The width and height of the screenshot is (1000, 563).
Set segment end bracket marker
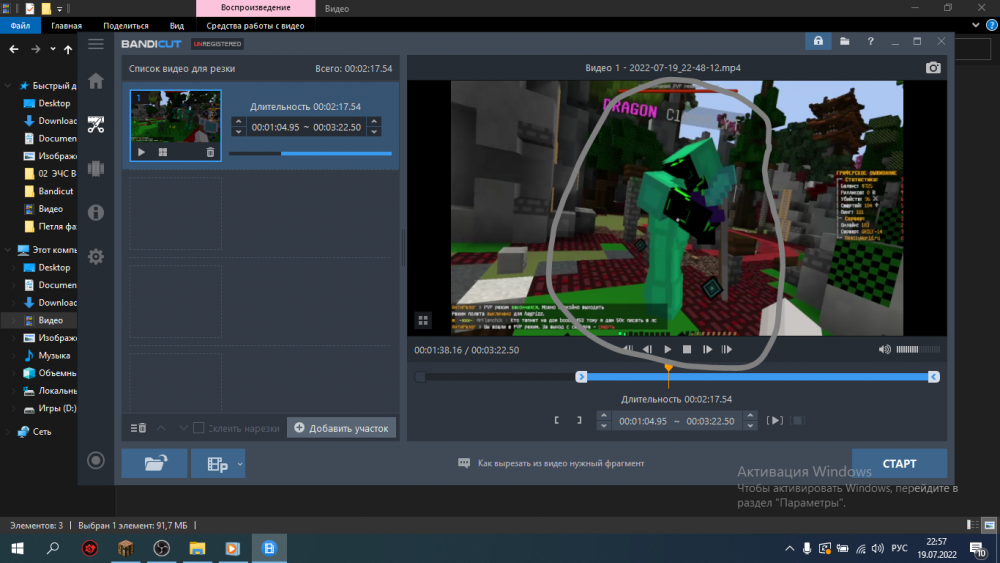pos(579,421)
